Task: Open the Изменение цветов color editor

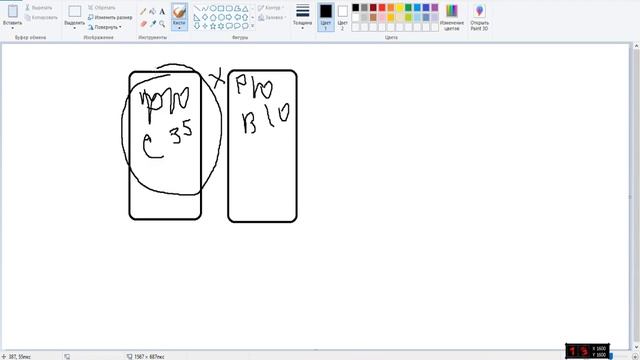Action: [x=451, y=17]
